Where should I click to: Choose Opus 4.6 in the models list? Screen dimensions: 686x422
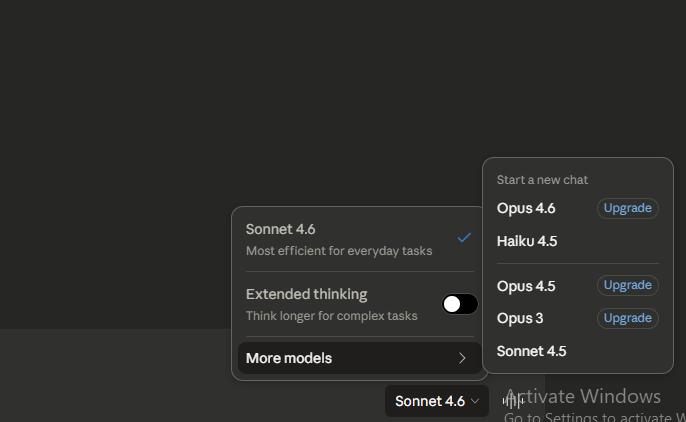click(x=526, y=208)
